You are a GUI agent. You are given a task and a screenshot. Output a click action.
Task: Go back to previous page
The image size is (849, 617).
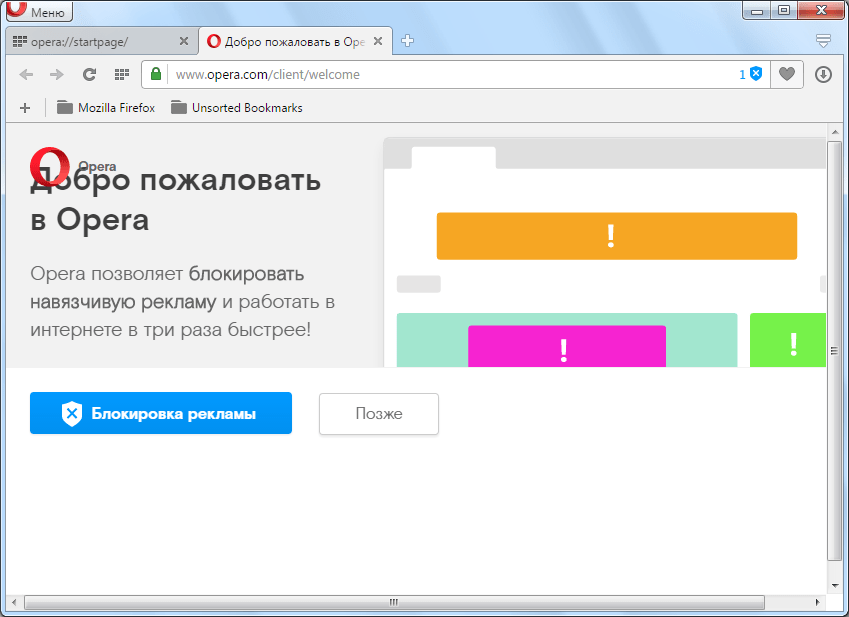point(27,74)
